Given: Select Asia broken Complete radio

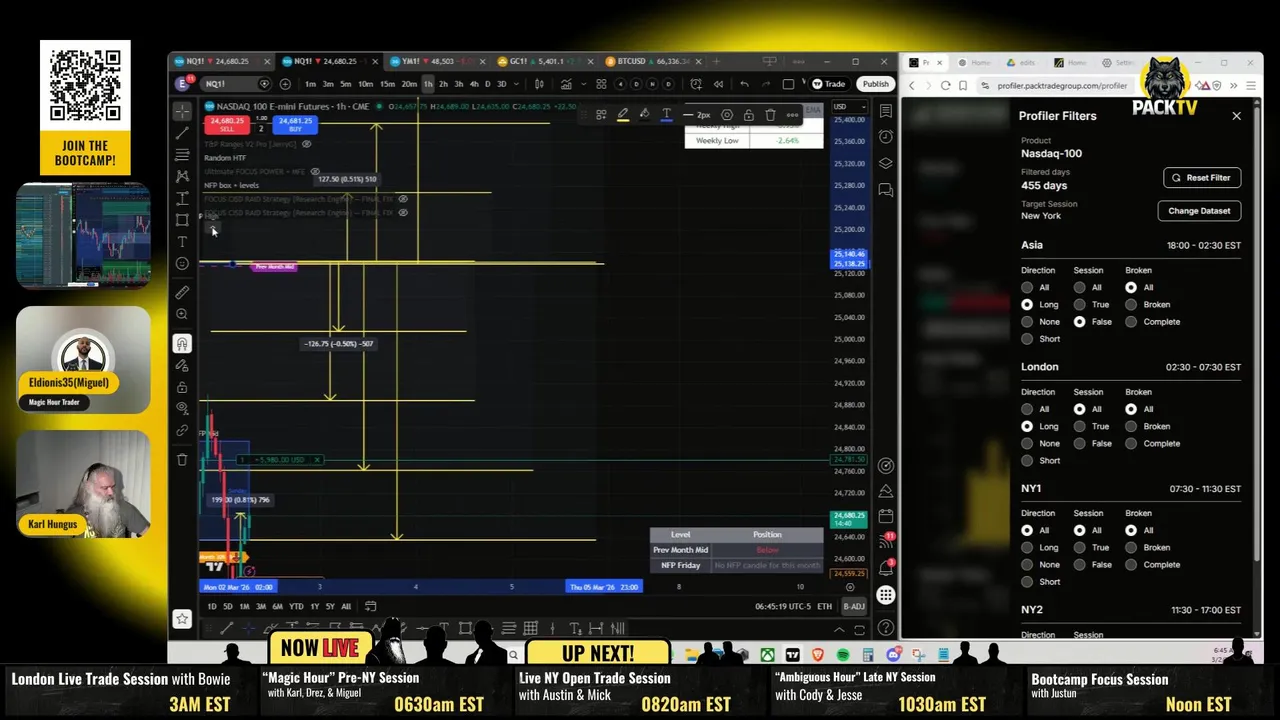Looking at the screenshot, I should [x=1131, y=321].
